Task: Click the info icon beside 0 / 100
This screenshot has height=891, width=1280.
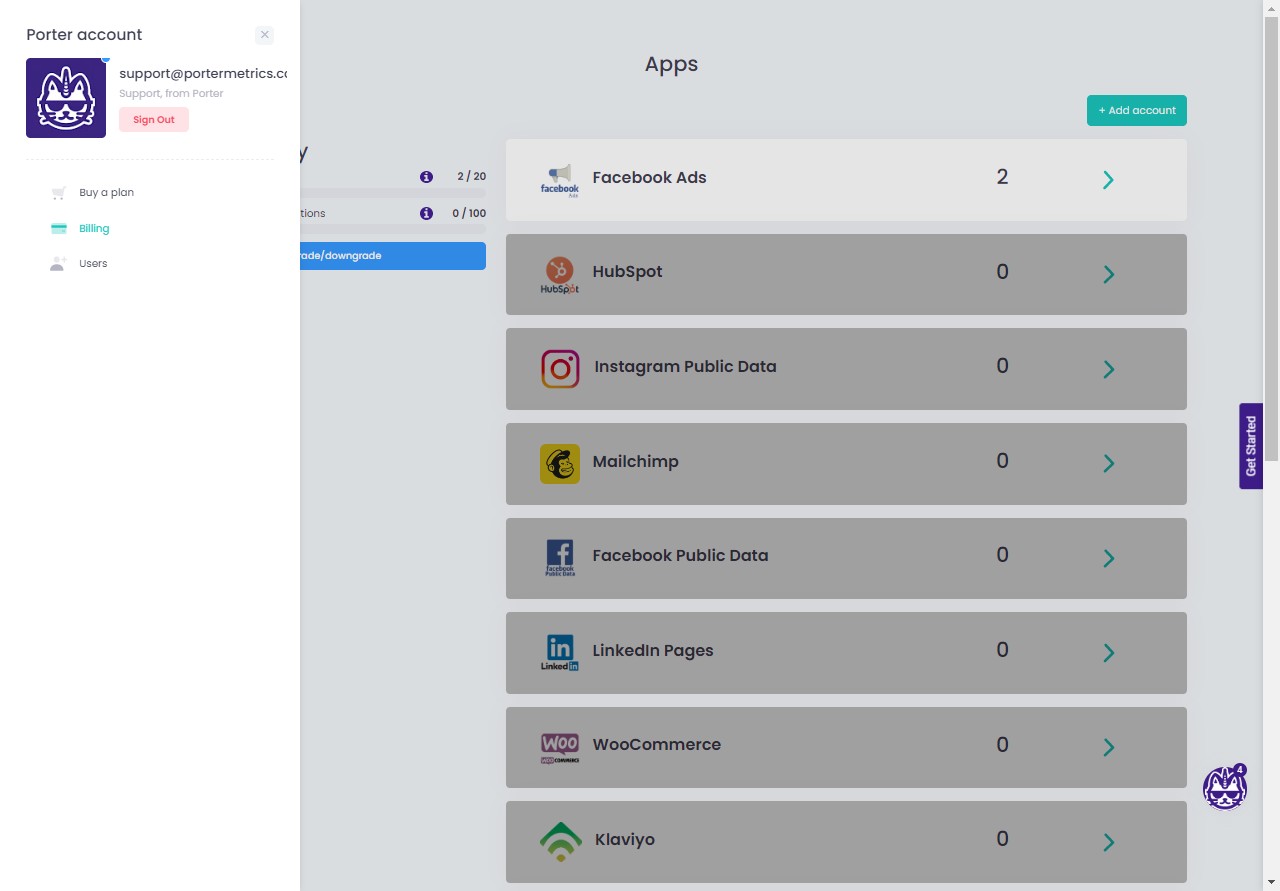Action: pos(427,214)
